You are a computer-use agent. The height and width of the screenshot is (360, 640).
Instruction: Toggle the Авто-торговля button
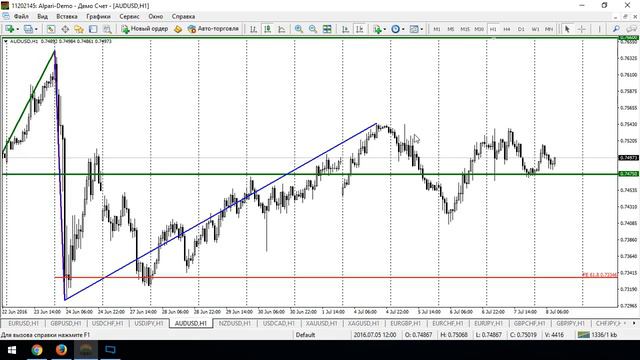[x=213, y=29]
